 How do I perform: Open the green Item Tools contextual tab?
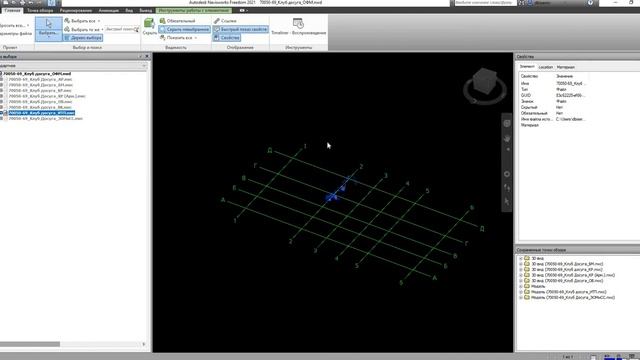coord(194,11)
